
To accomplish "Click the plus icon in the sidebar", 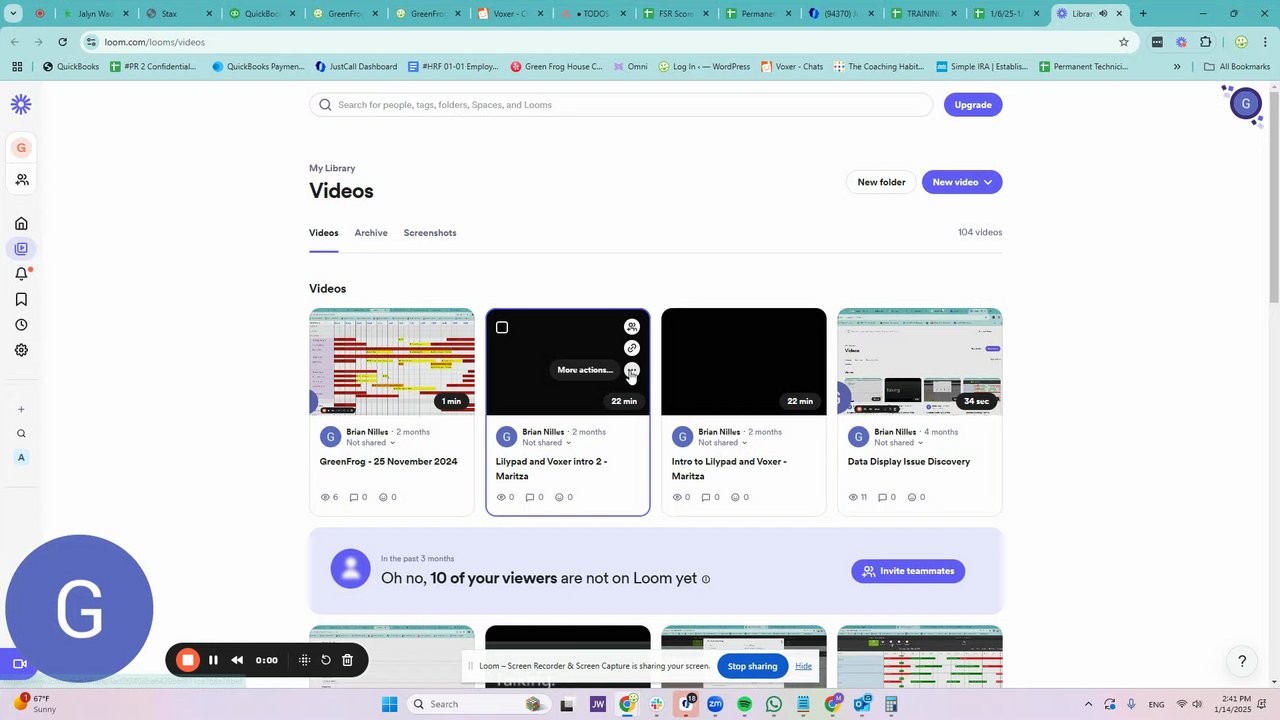I will click(x=21, y=409).
